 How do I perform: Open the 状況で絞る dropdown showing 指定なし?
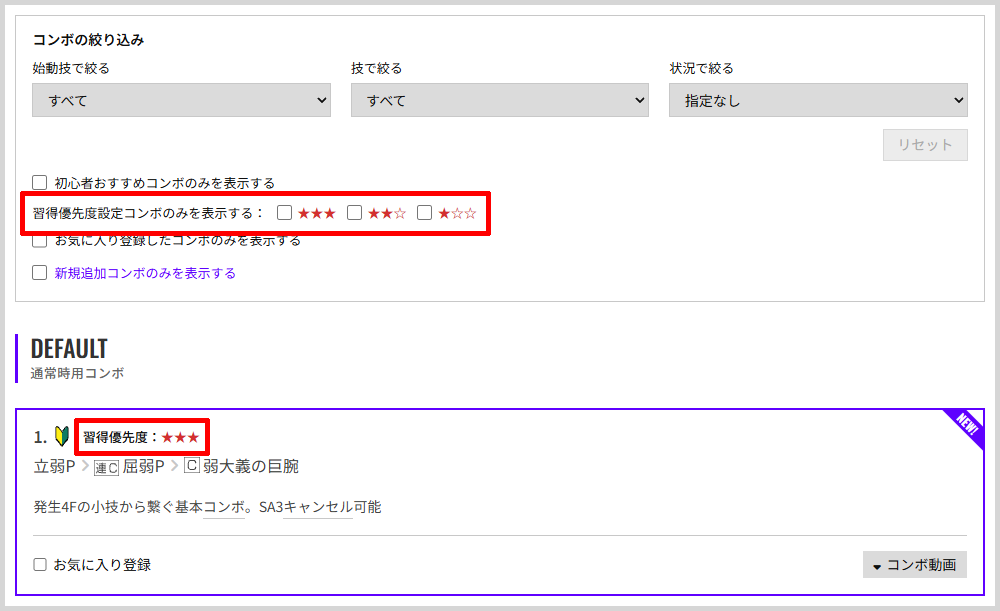pos(818,100)
